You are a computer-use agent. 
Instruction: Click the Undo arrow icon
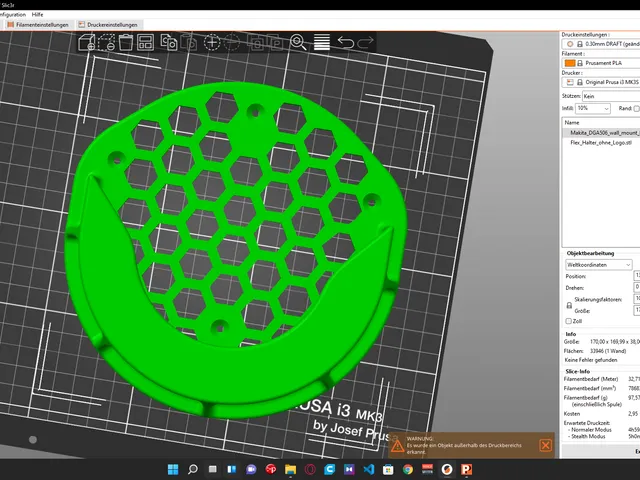coord(346,42)
